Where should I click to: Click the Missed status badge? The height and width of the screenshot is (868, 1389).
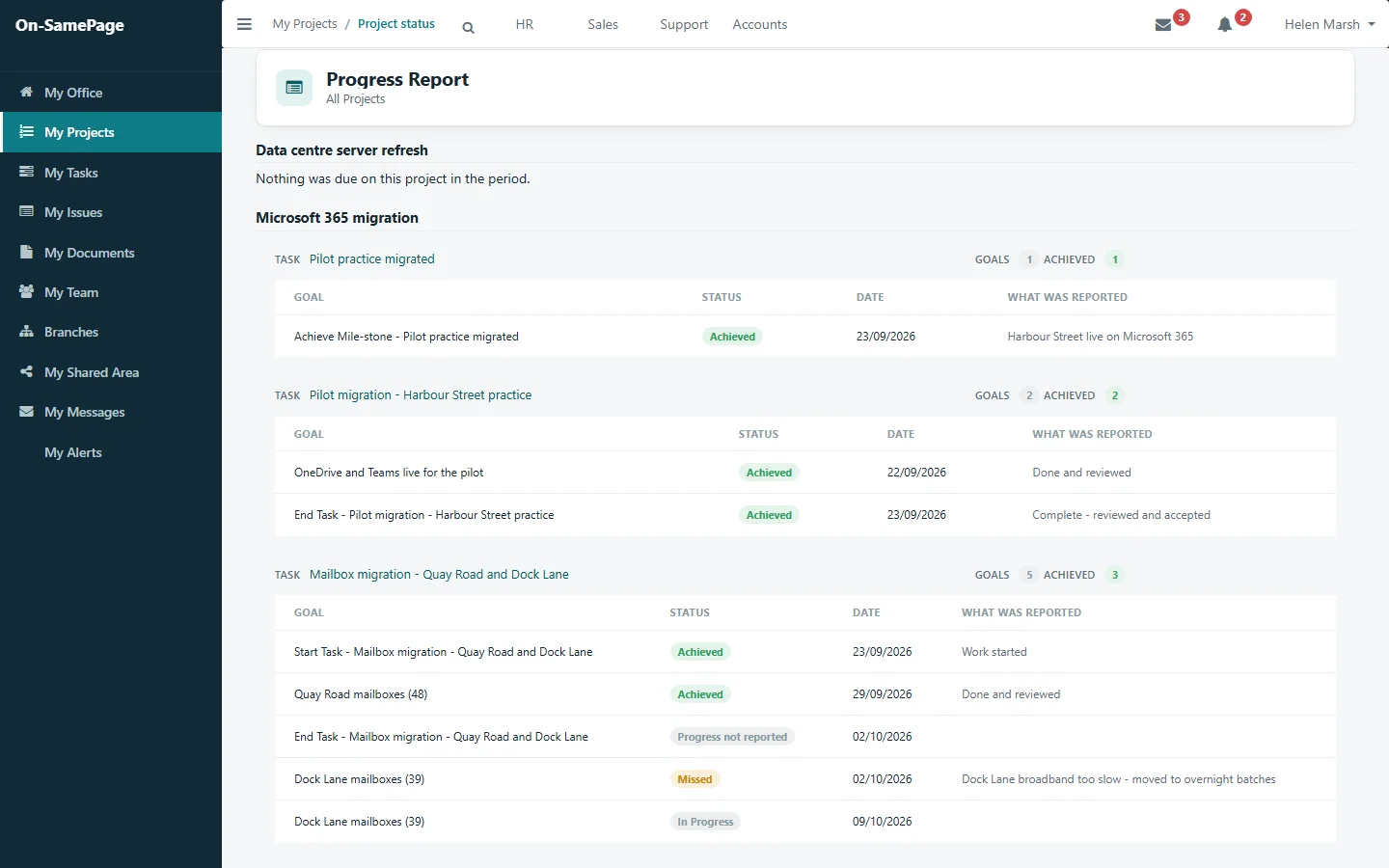[x=694, y=779]
